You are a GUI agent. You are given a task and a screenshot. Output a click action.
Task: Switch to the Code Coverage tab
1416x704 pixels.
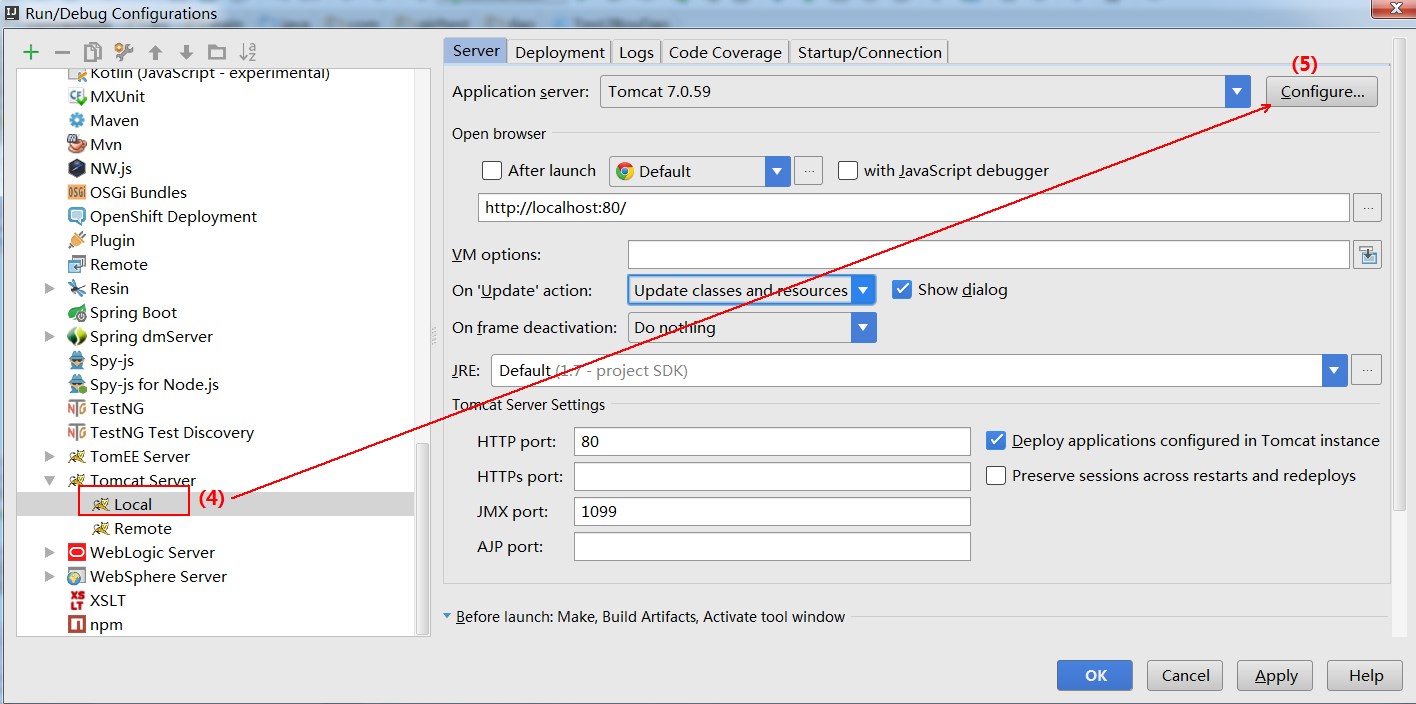tap(725, 52)
